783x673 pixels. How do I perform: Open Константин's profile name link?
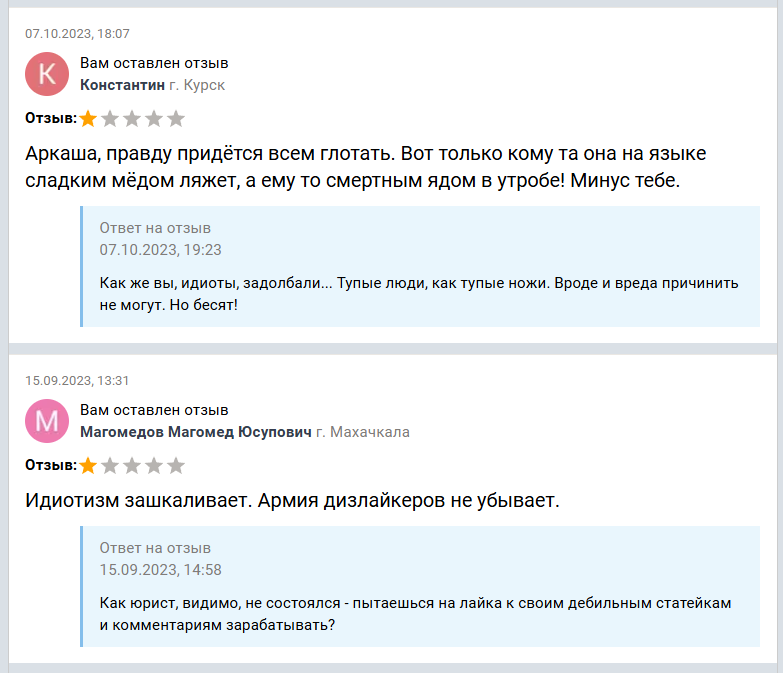(122, 85)
